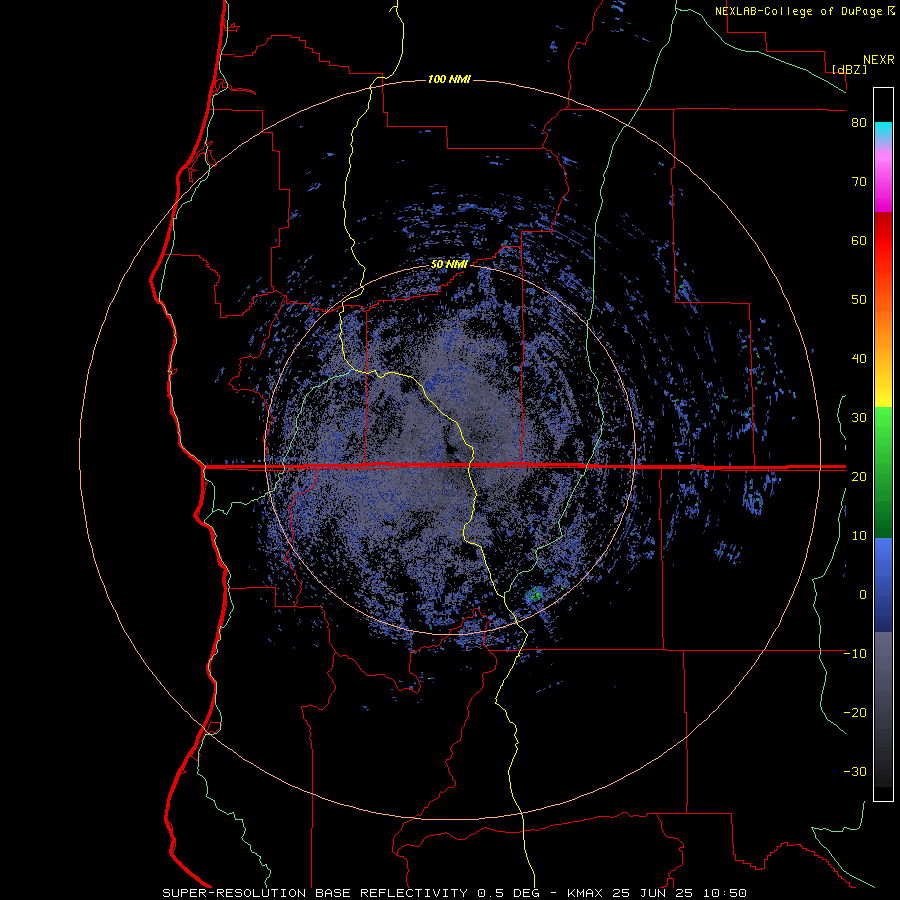
Task: Click the 80 dBZ scale value
Action: tap(859, 123)
